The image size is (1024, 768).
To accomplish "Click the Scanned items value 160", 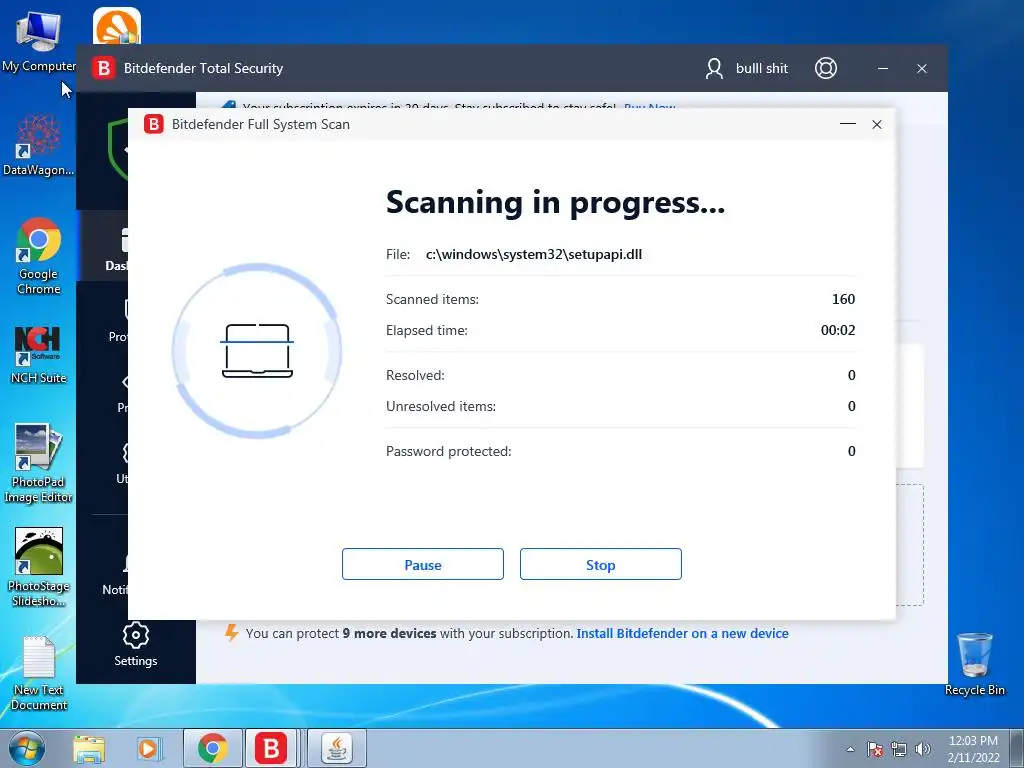I will coord(843,299).
